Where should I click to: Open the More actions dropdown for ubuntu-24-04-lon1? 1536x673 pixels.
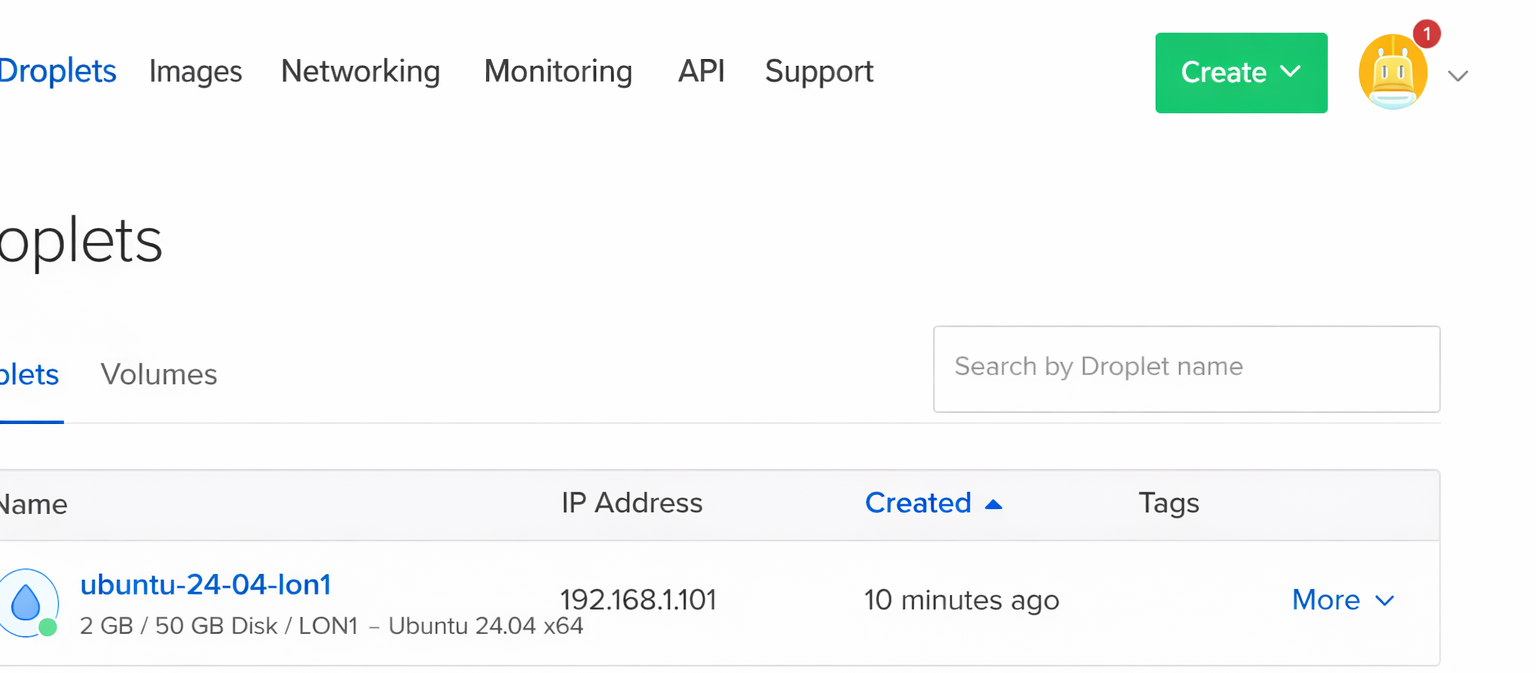click(1343, 600)
